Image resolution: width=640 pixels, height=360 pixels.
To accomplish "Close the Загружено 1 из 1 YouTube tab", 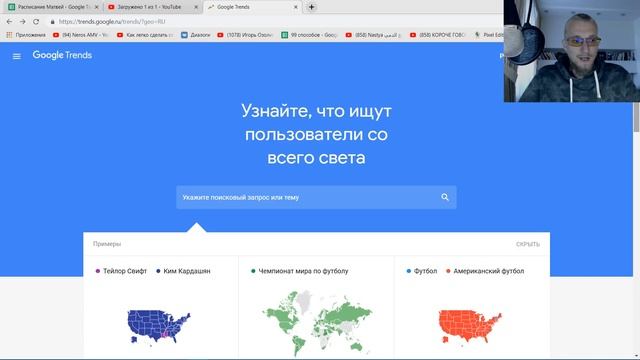I will [x=196, y=7].
